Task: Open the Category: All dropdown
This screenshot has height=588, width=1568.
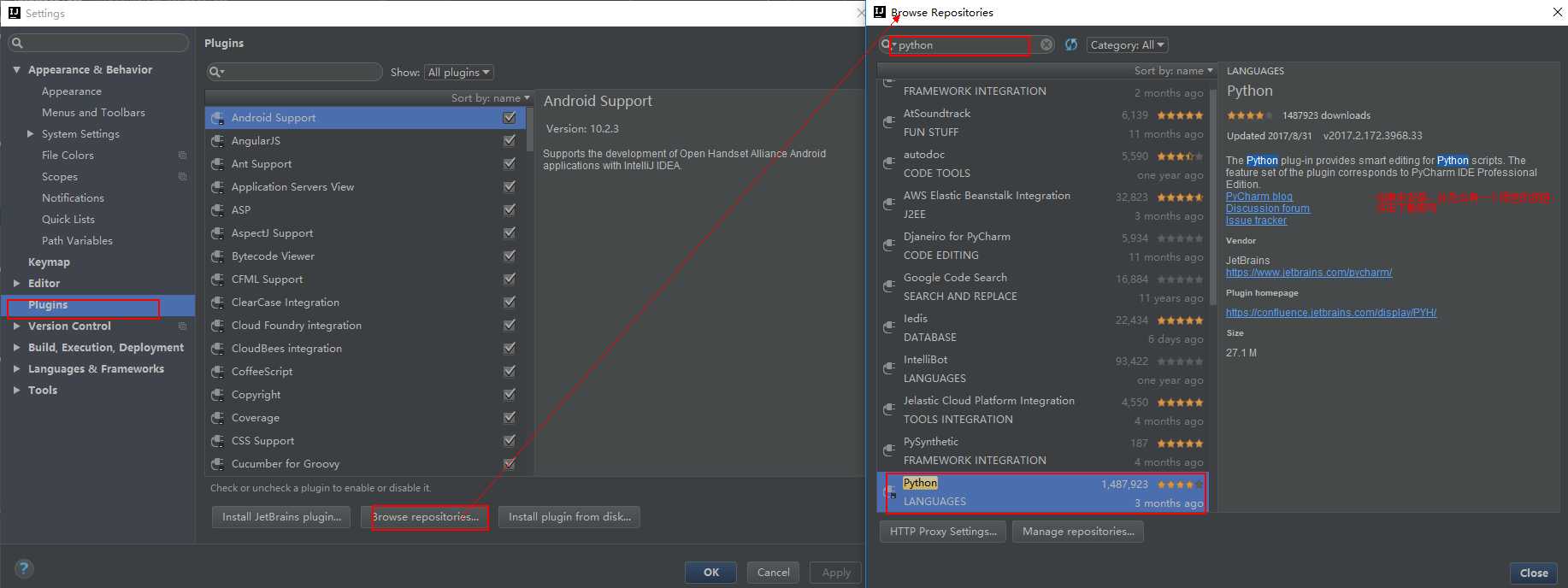Action: (1127, 45)
